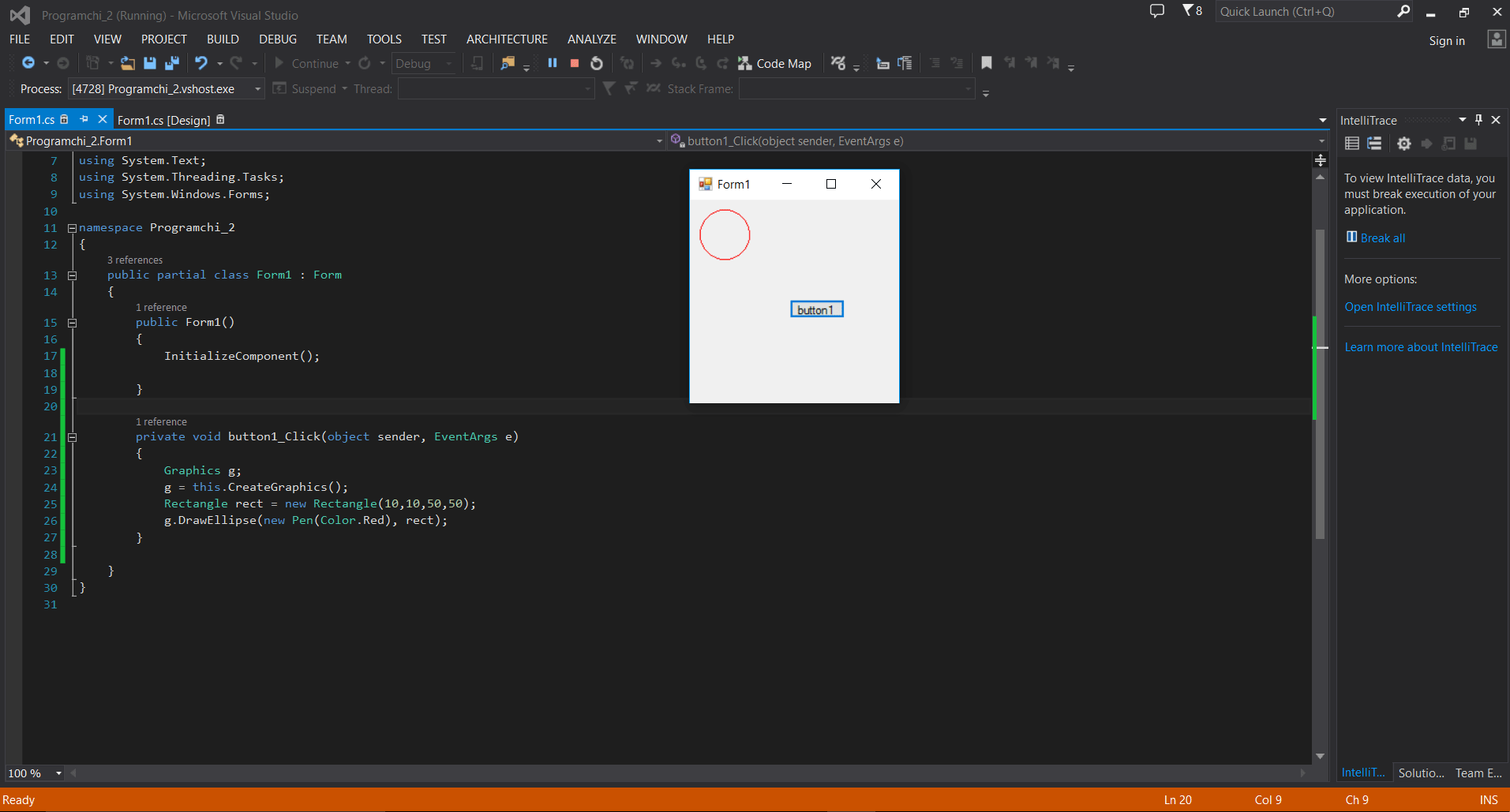Viewport: 1510px width, 812px height.
Task: Open the ARCHITECTURE menu
Action: (507, 39)
